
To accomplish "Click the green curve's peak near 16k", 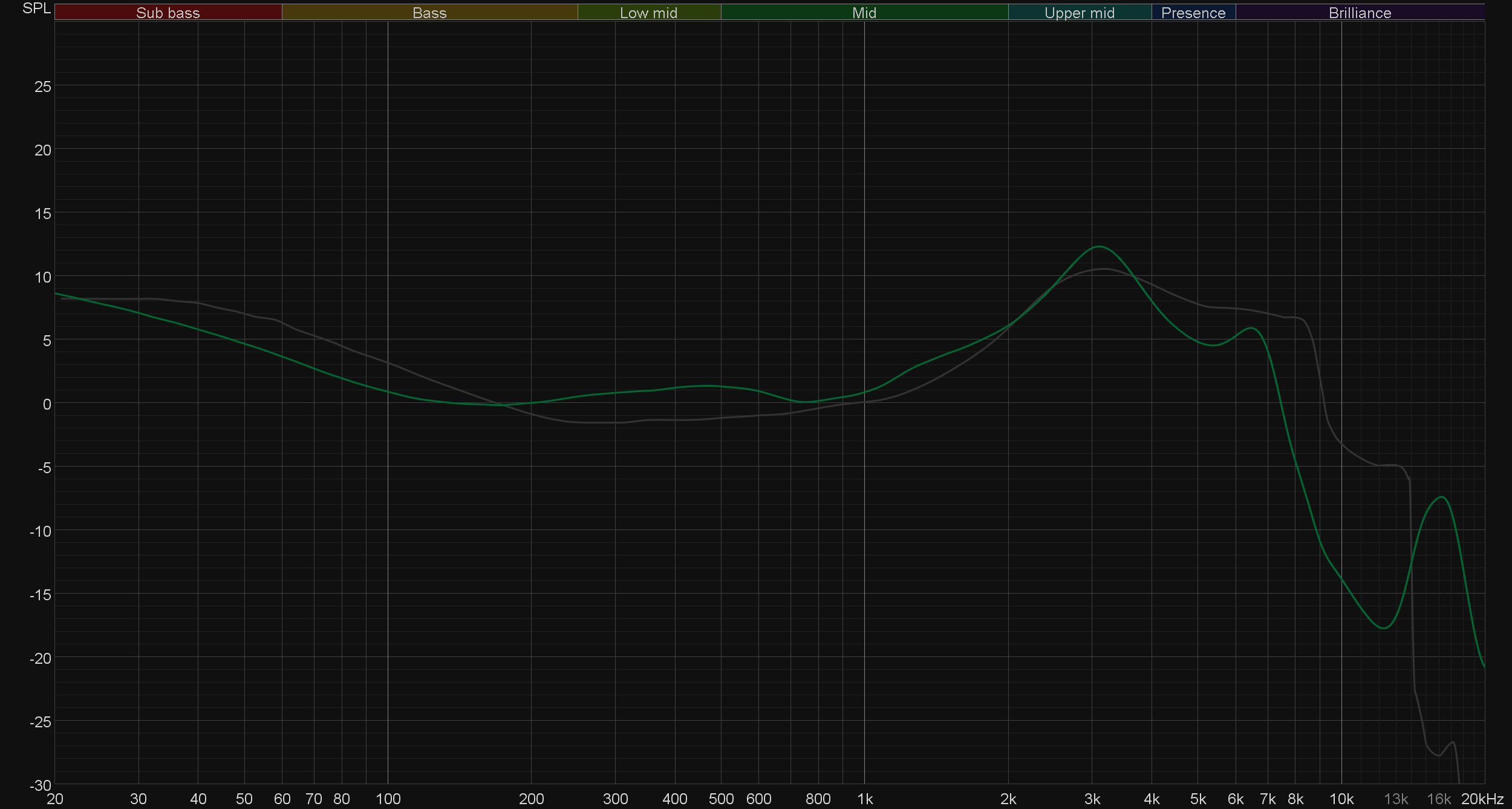I will [1442, 497].
